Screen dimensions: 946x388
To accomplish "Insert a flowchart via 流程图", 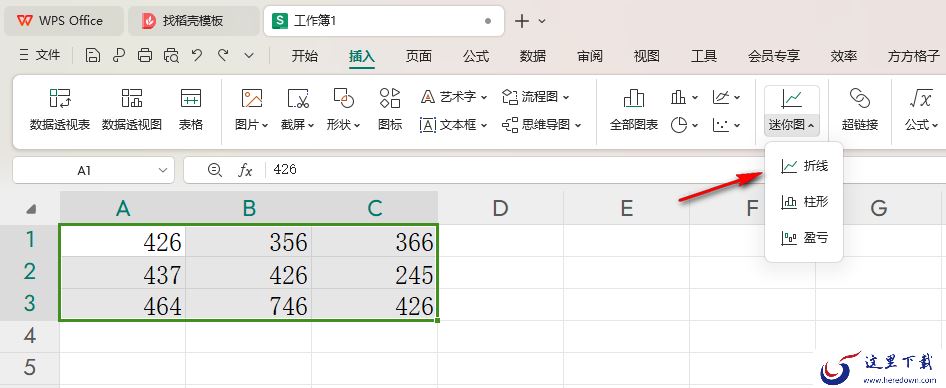I will point(536,97).
